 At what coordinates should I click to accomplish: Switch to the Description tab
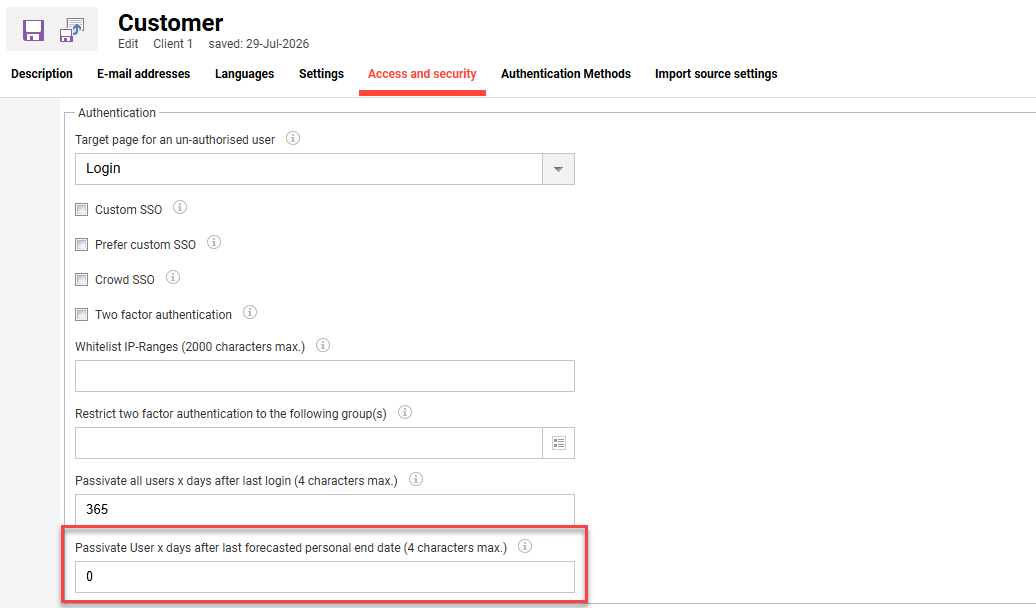coord(42,74)
